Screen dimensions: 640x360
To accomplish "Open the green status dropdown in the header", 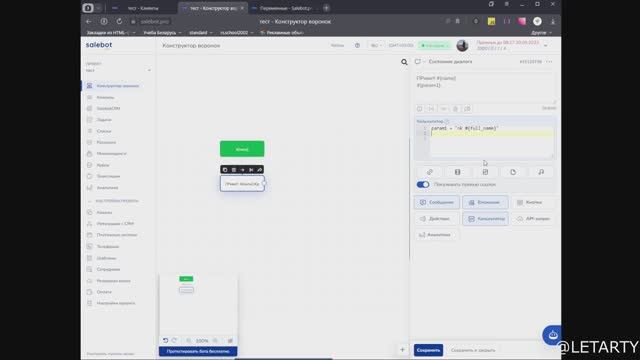I will tap(435, 46).
